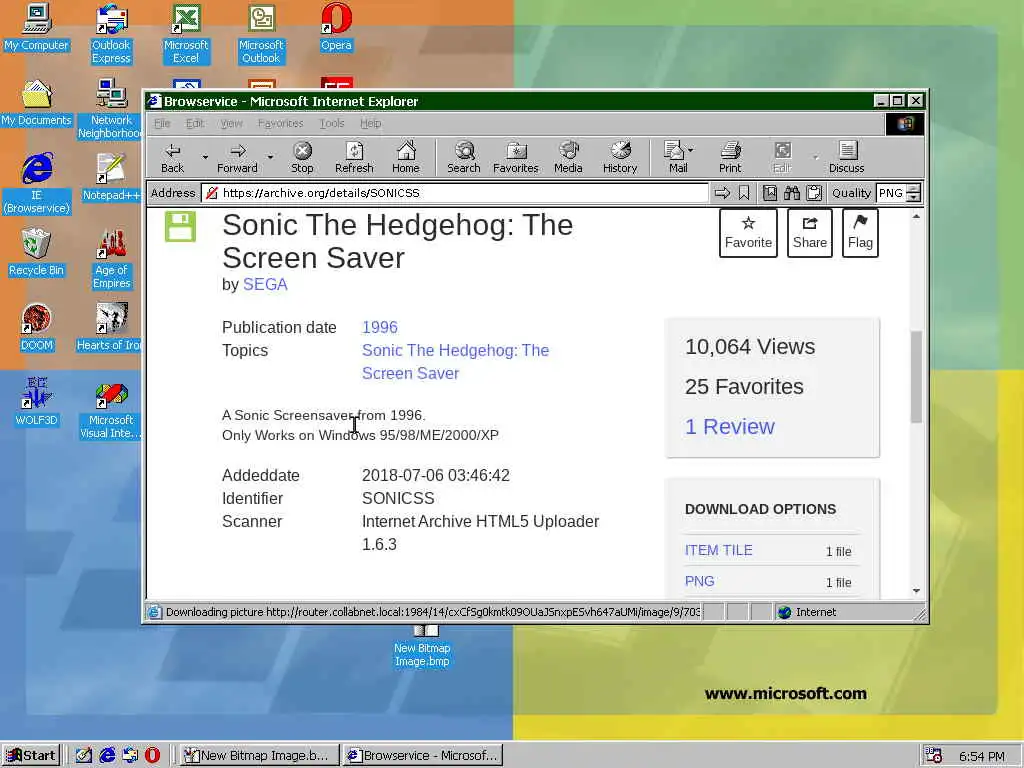
Task: Open the Sonic Screen Saver topic link
Action: [x=455, y=362]
